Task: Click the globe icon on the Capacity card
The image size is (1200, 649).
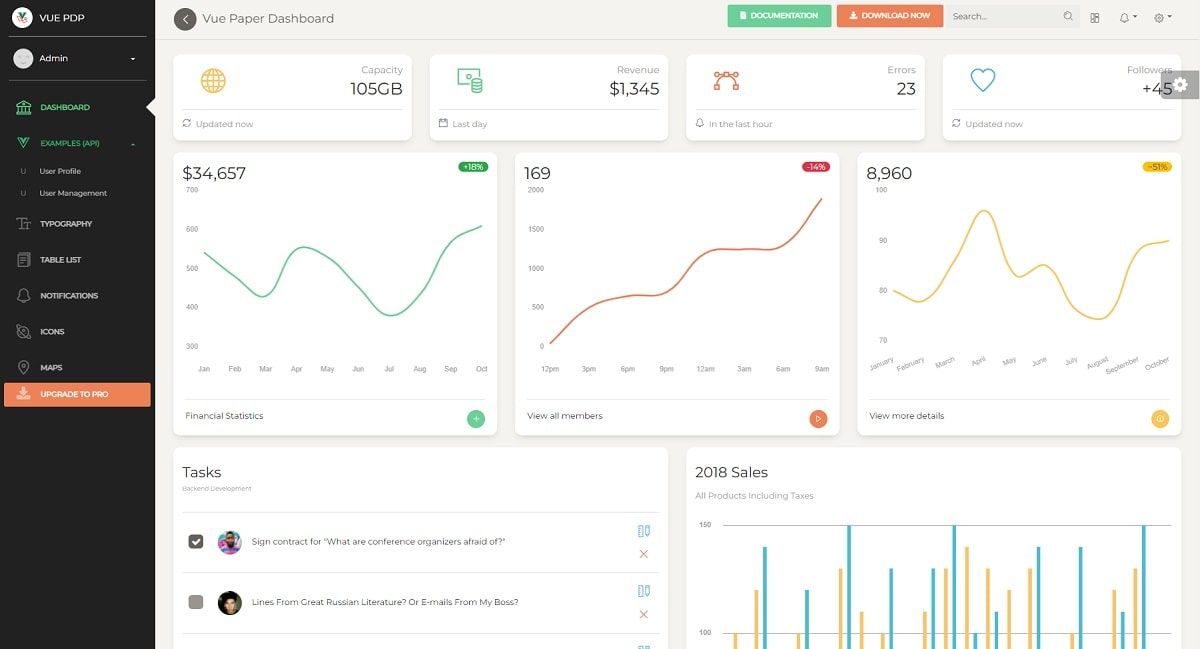Action: (x=213, y=80)
